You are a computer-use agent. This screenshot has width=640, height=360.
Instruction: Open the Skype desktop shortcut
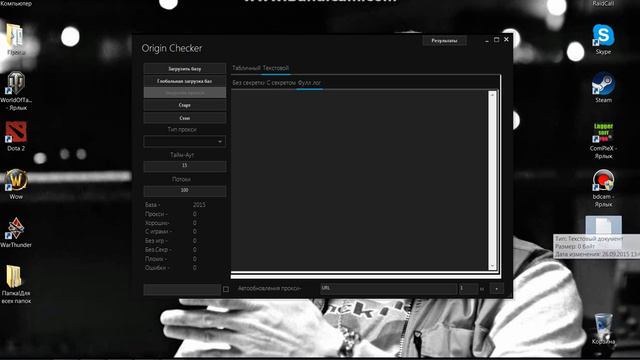(603, 39)
